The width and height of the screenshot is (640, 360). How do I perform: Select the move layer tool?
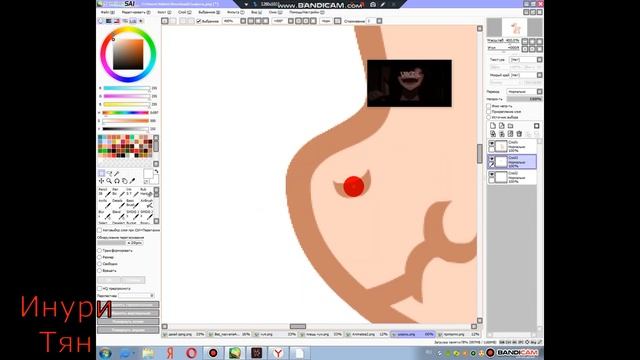(x=102, y=181)
